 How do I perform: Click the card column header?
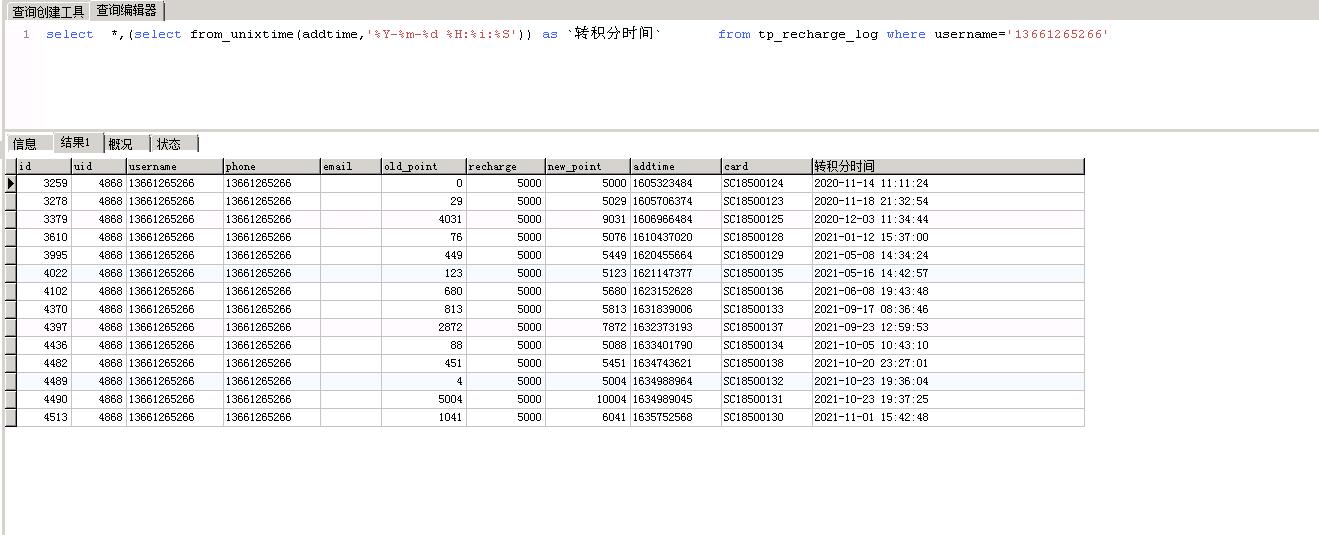[766, 166]
